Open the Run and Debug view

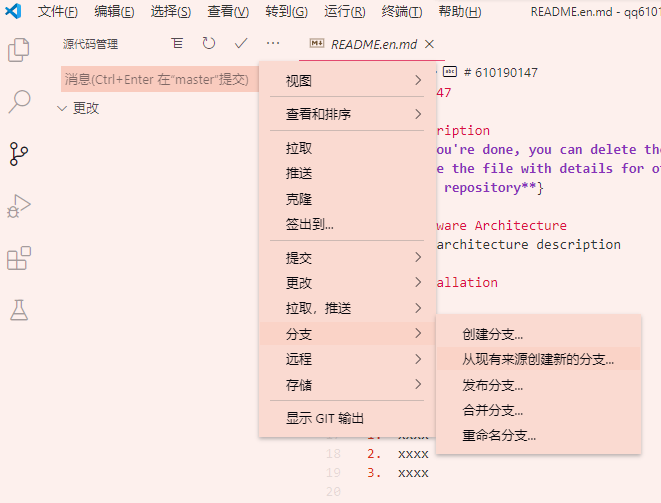pyautogui.click(x=18, y=206)
